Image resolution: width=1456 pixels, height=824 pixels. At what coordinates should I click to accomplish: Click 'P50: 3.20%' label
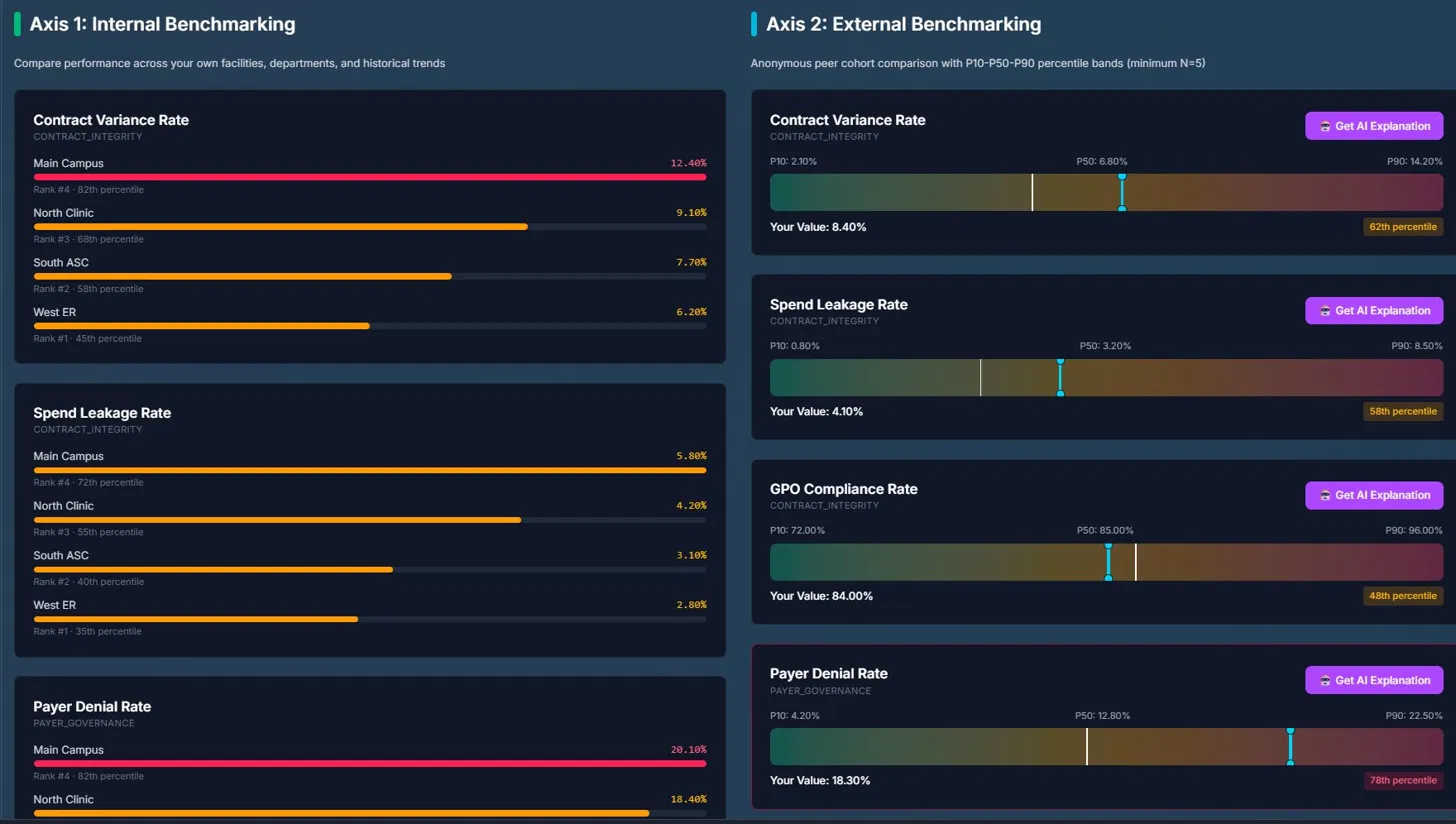[x=1105, y=346]
